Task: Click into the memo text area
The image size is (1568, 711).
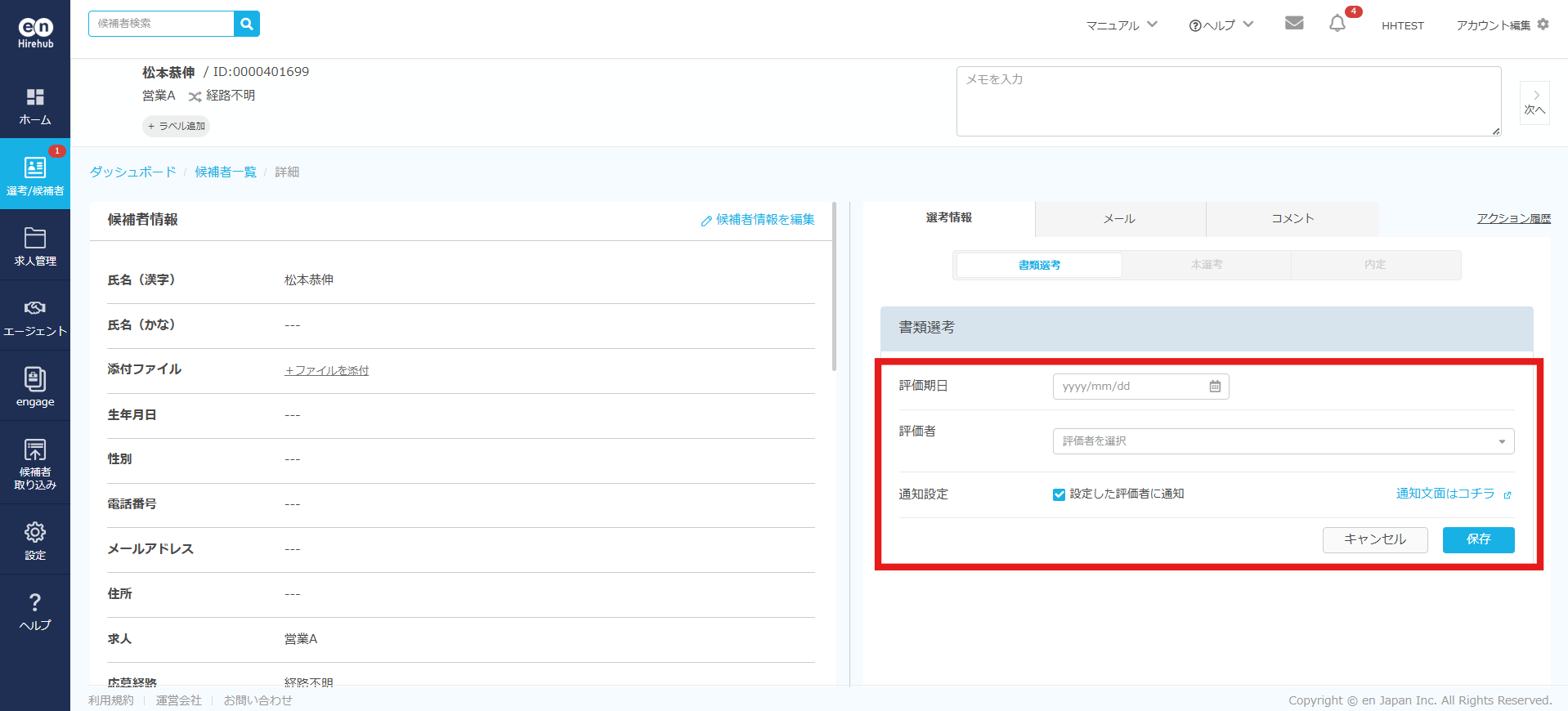Action: 1228,101
